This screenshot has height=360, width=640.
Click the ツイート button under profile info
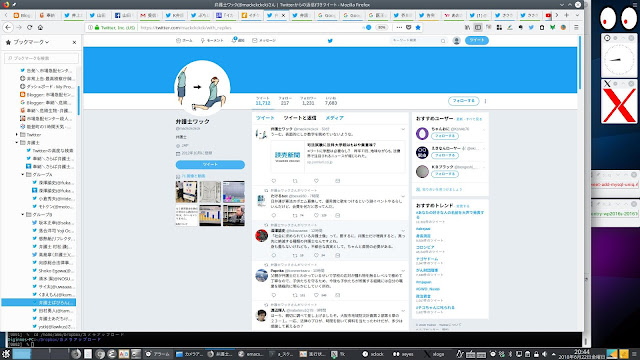(x=210, y=164)
